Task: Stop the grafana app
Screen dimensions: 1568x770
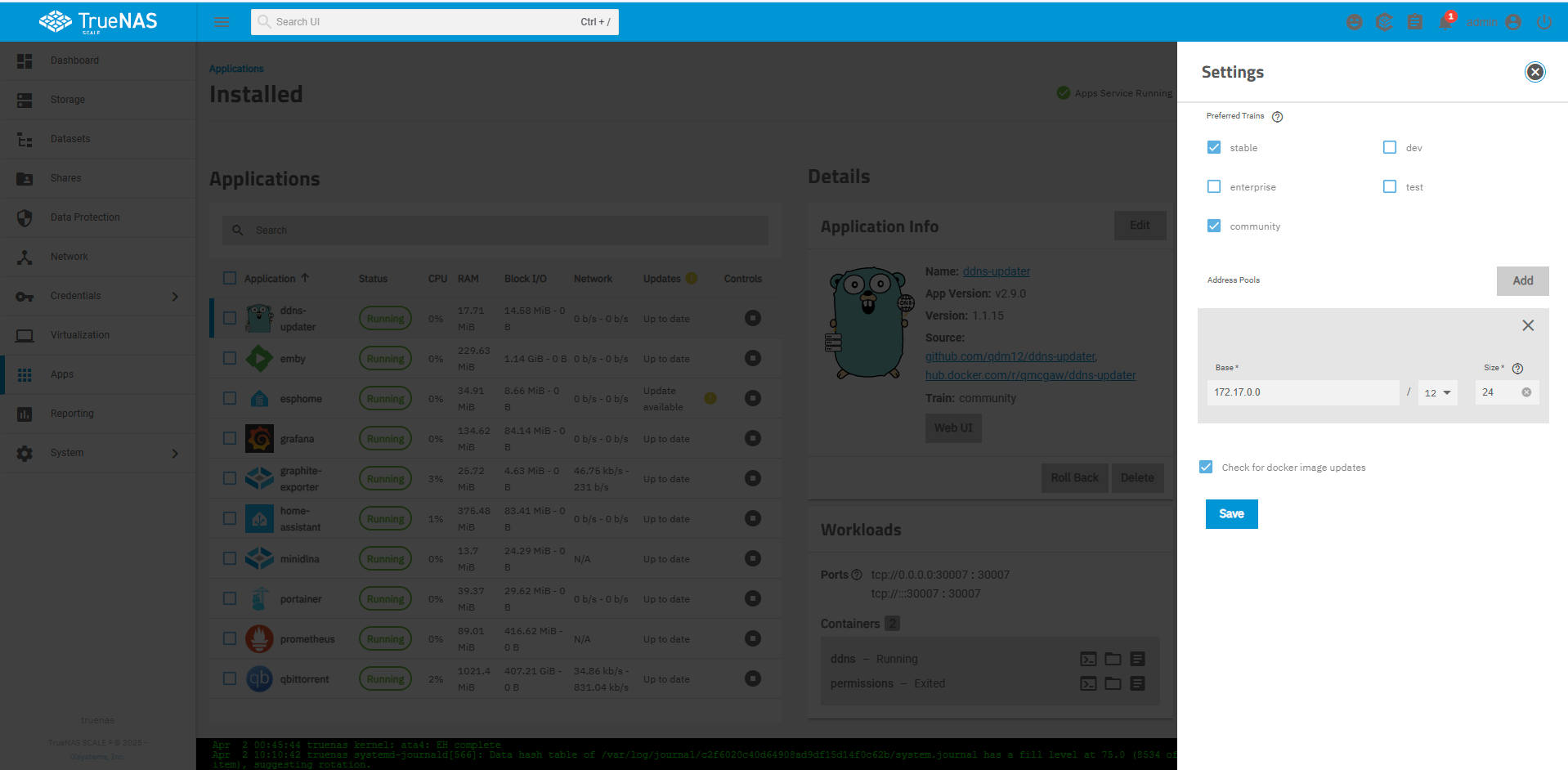Action: (x=753, y=438)
